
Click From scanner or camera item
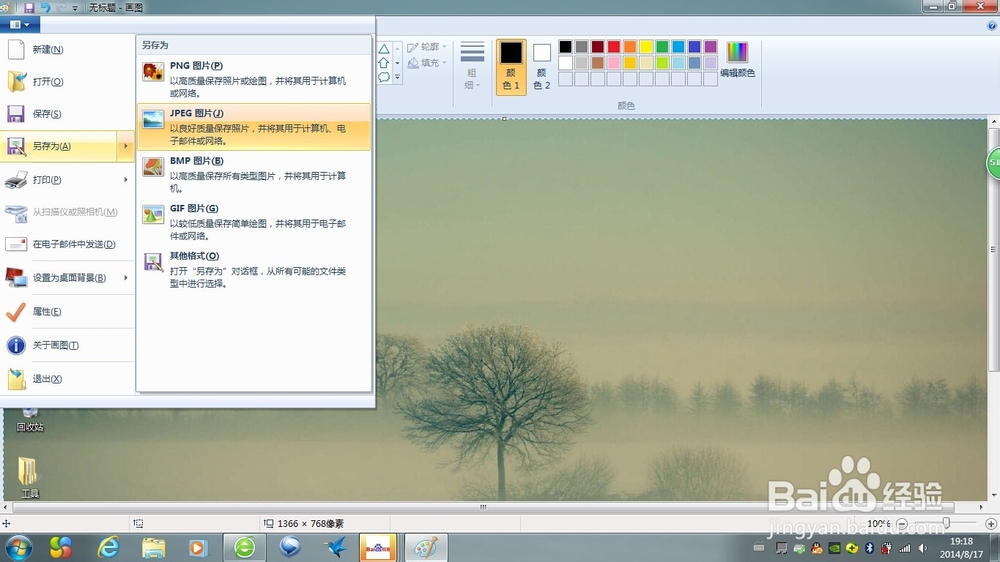[x=67, y=212]
